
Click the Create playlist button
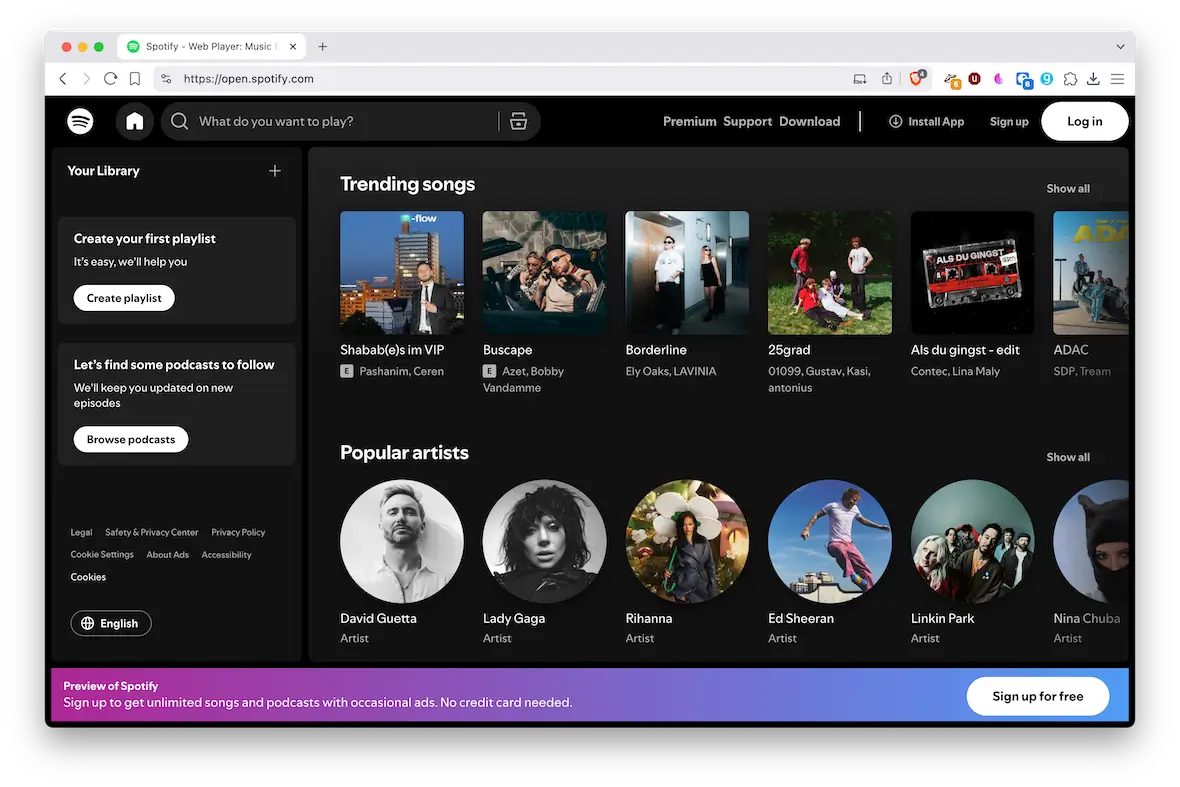124,298
